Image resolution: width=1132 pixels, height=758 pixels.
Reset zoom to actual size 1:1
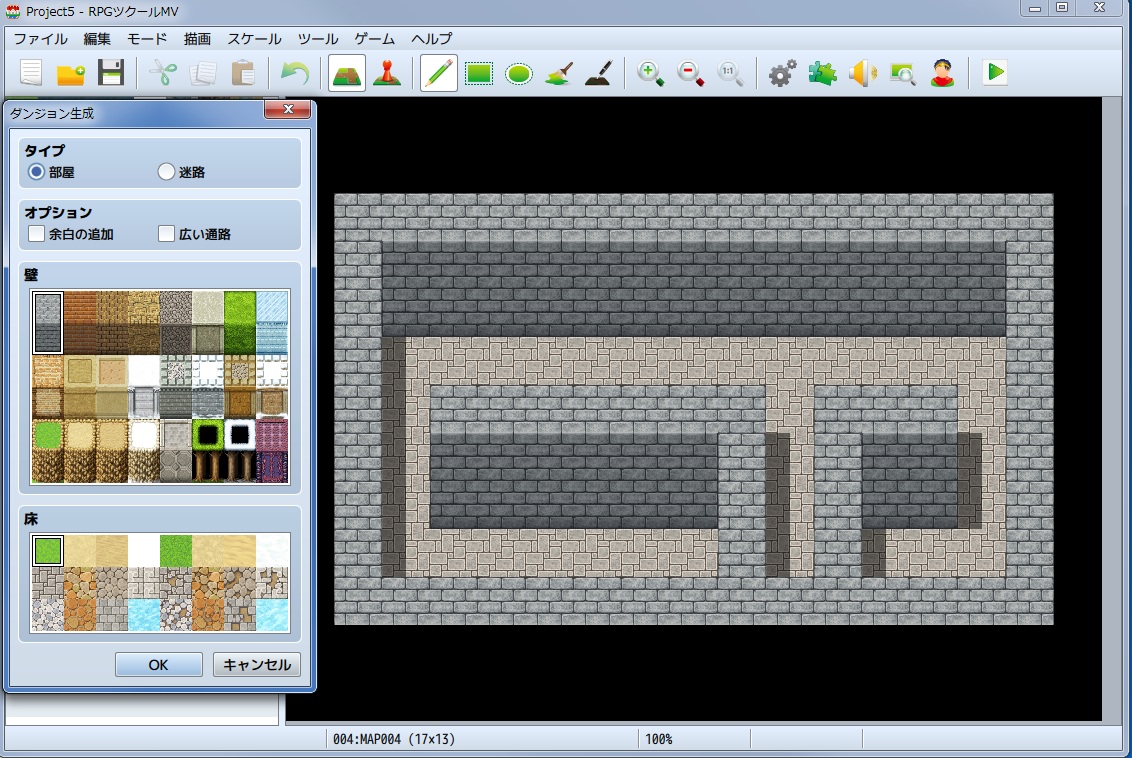point(730,73)
